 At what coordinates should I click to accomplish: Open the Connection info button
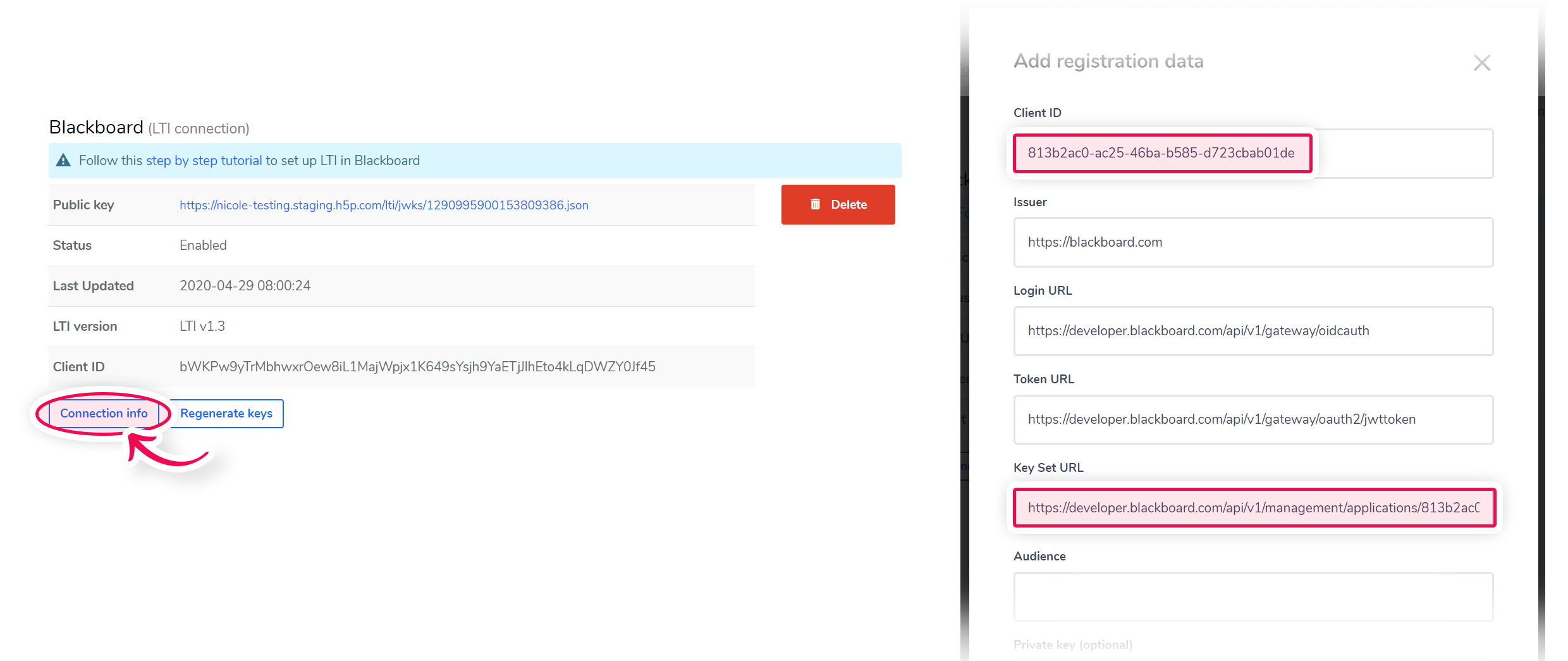(104, 414)
